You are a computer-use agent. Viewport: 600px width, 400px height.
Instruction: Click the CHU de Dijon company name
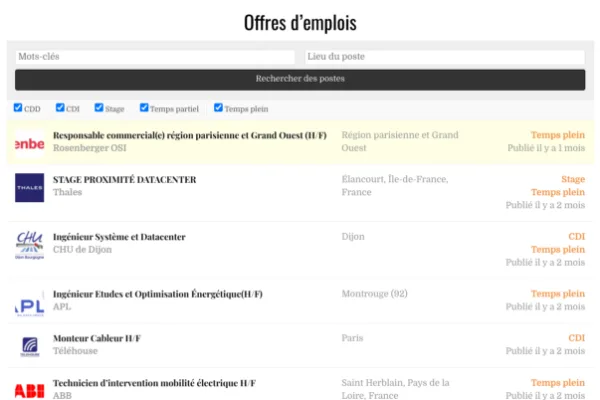(82, 250)
